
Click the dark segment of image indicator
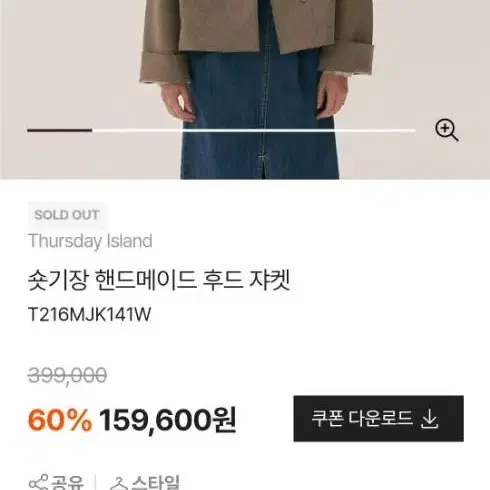click(60, 130)
